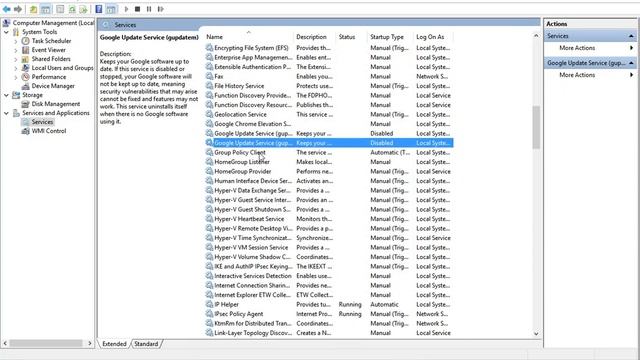Collapse the System Tools tree node
This screenshot has width=640, height=360.
point(7,32)
